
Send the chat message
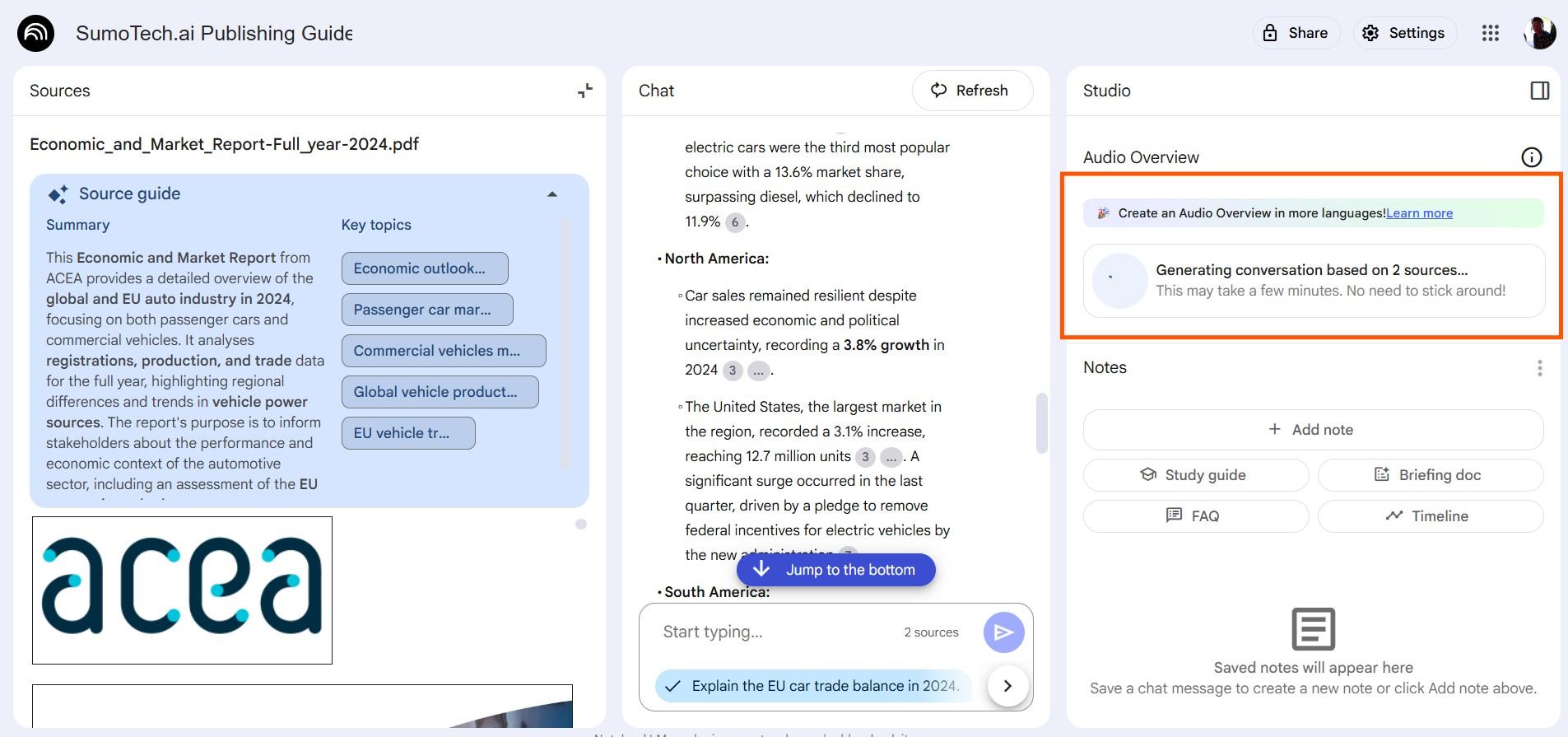tap(1004, 632)
